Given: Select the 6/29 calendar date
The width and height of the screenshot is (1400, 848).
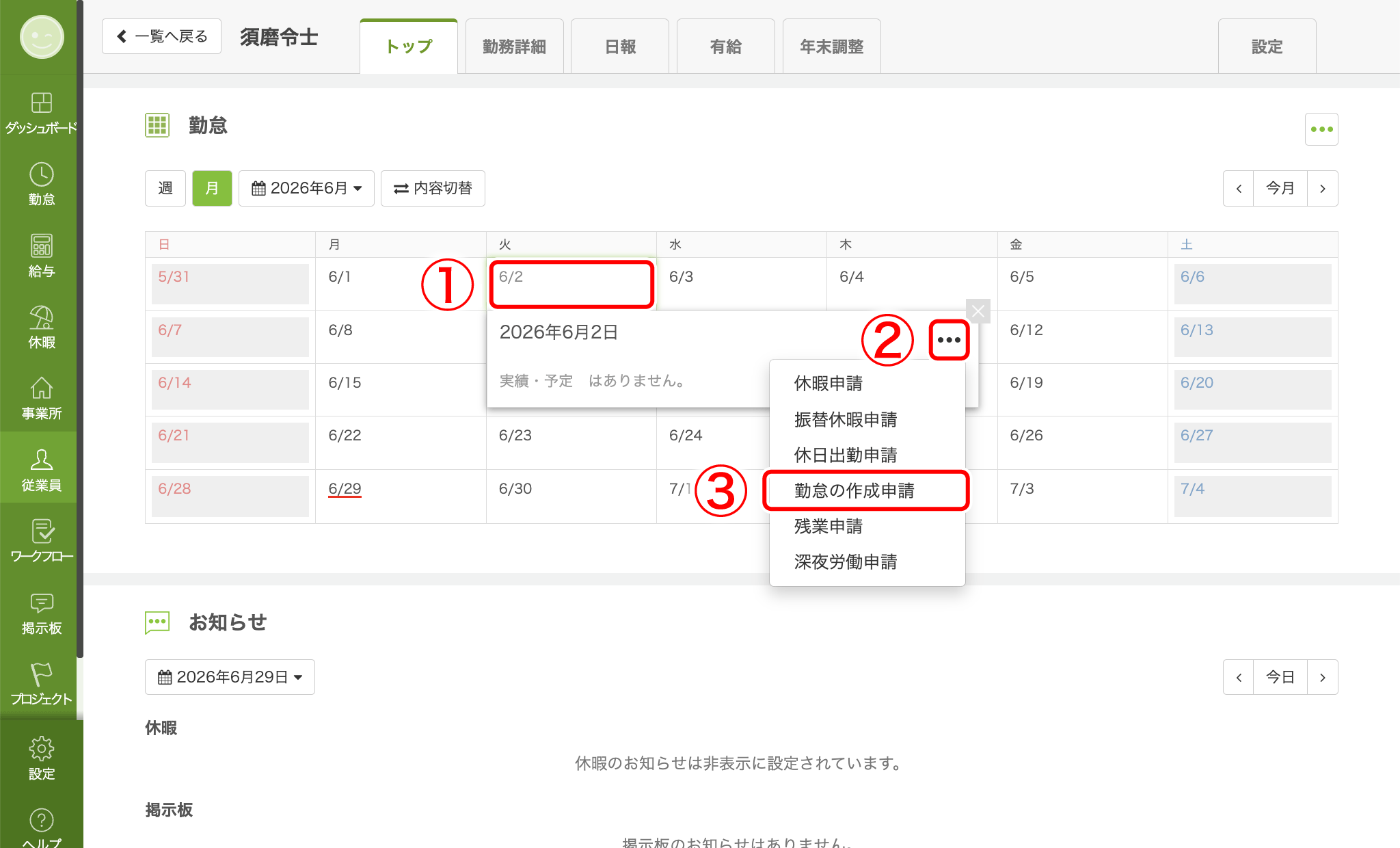Looking at the screenshot, I should tap(345, 489).
